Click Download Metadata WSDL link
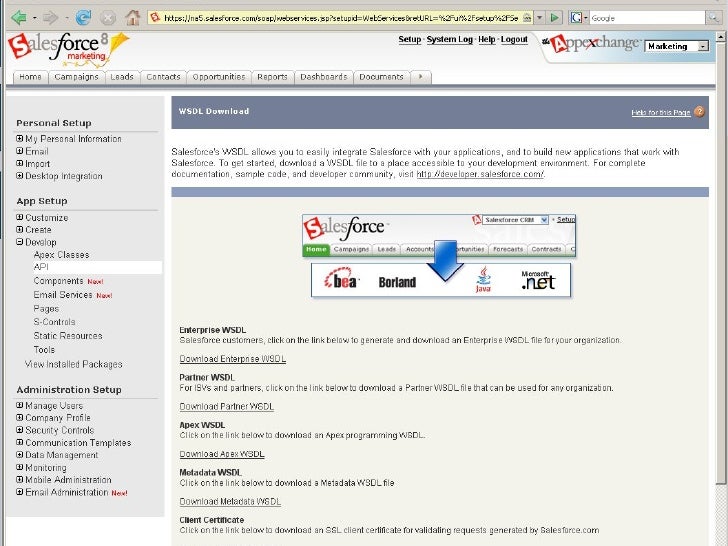 click(x=230, y=501)
